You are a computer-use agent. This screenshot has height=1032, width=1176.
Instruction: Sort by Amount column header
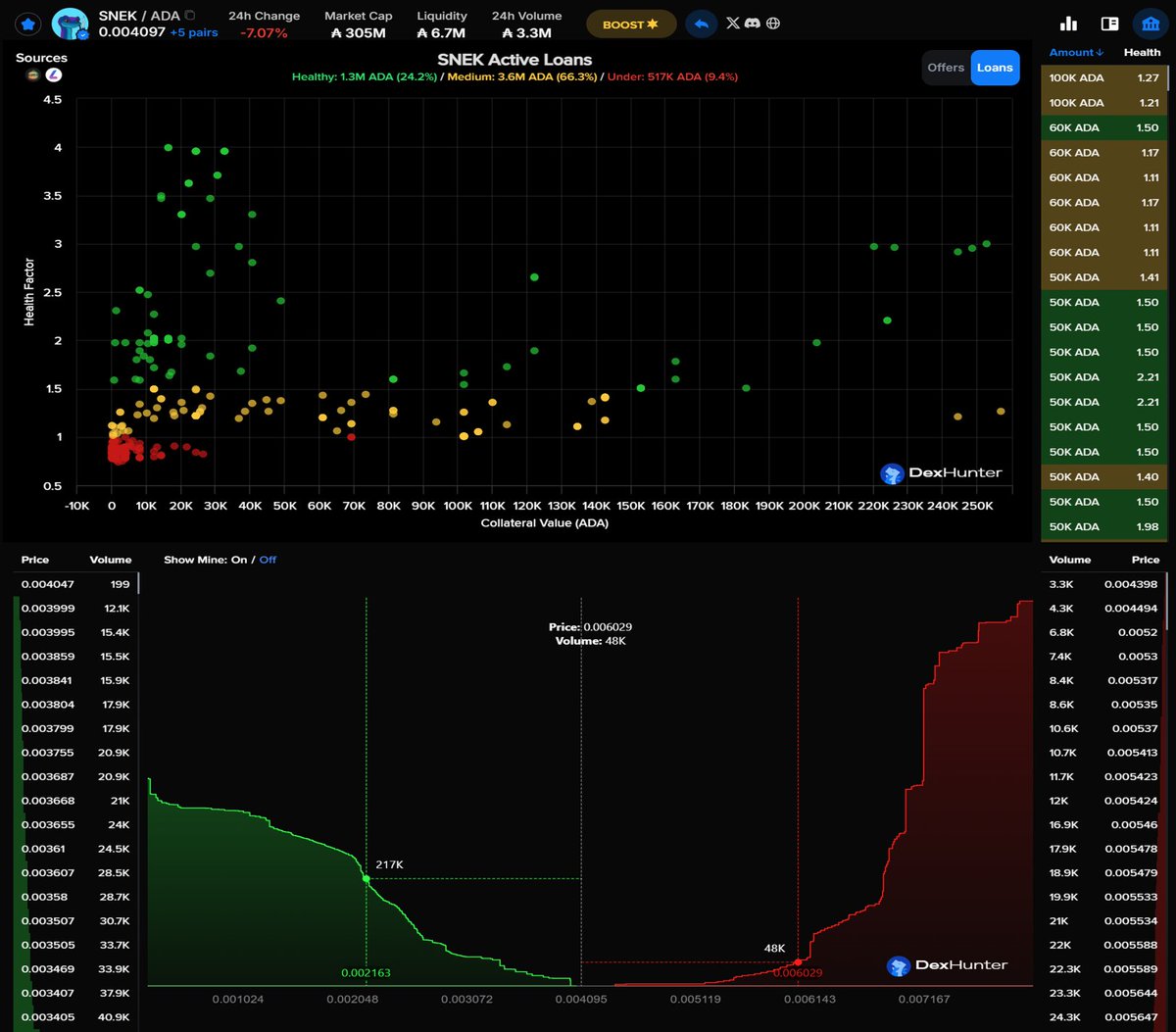[1076, 52]
